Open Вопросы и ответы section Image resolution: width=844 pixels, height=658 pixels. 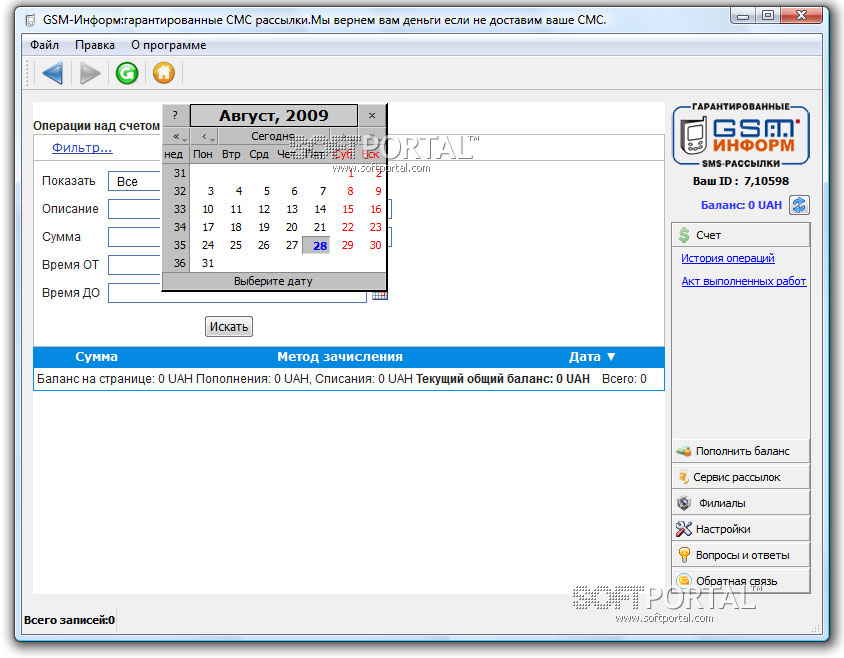(x=741, y=555)
